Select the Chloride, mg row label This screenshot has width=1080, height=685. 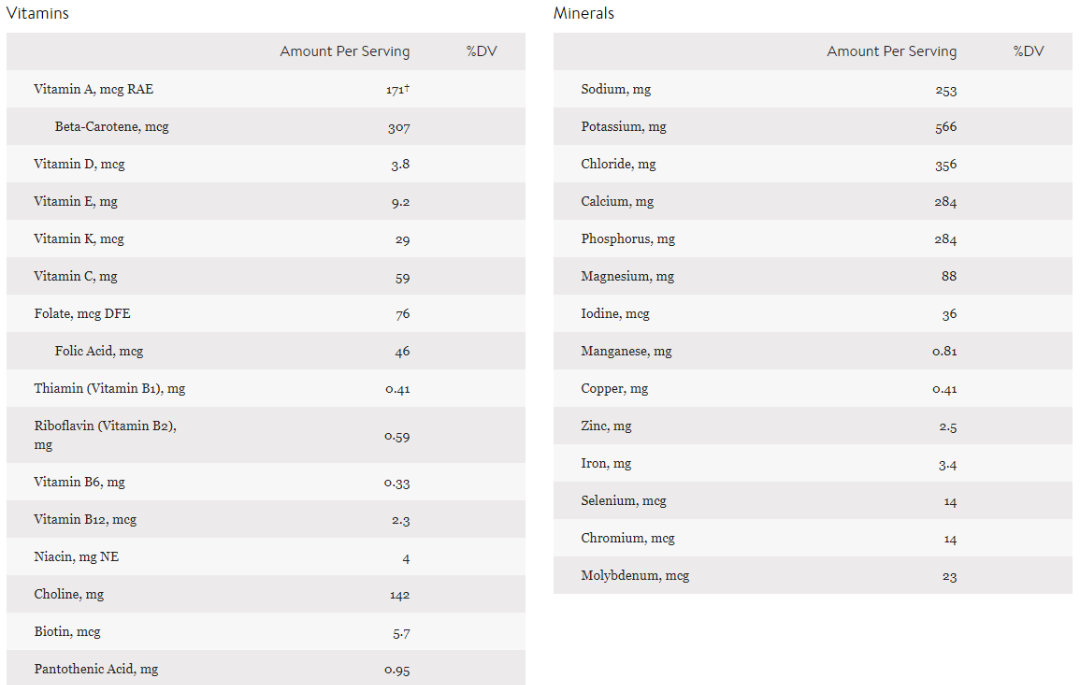[620, 164]
